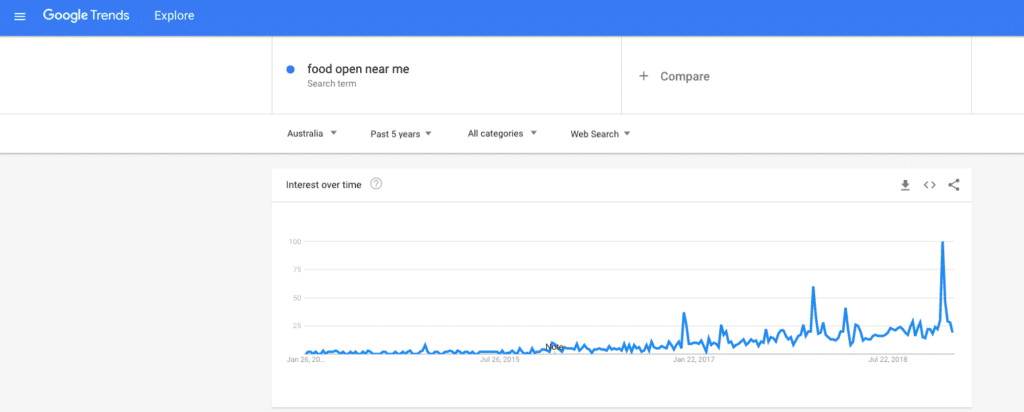
Task: Go to the Explore section
Action: point(174,16)
